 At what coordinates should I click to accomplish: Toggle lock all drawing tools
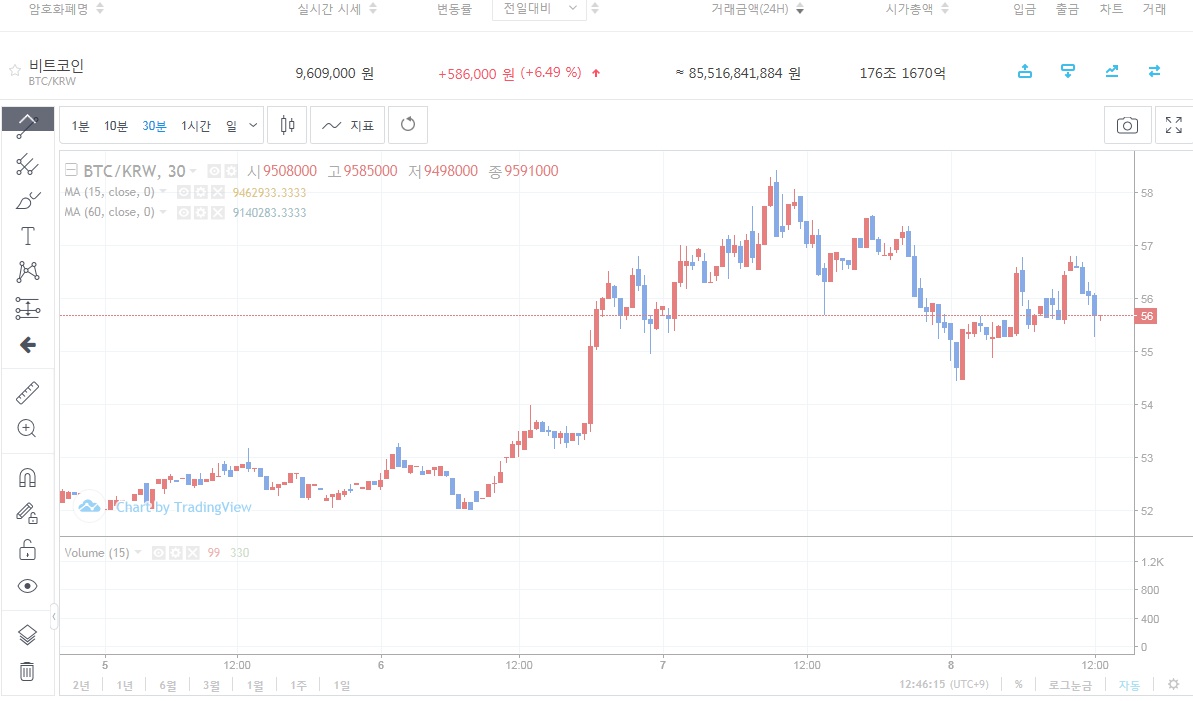tap(27, 550)
